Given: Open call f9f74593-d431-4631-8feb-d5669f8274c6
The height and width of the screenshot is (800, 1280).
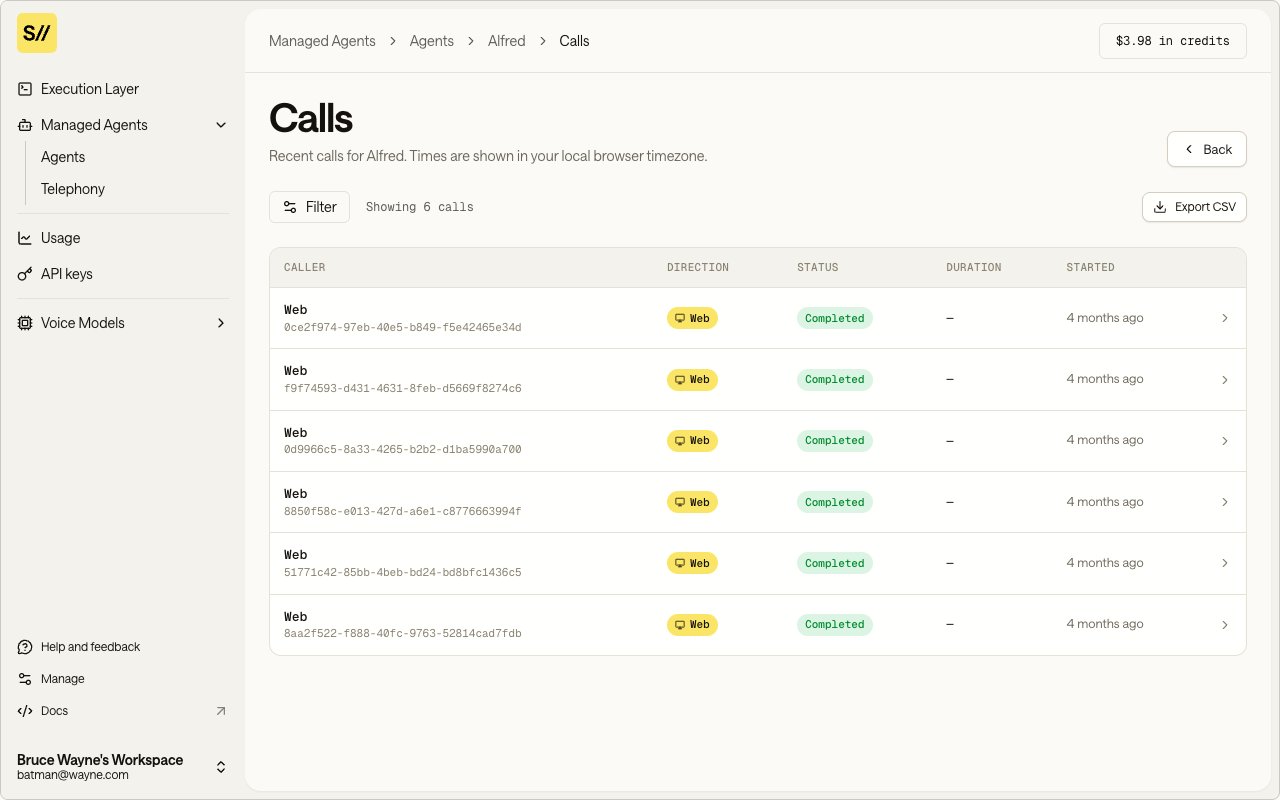Looking at the screenshot, I should coord(758,379).
